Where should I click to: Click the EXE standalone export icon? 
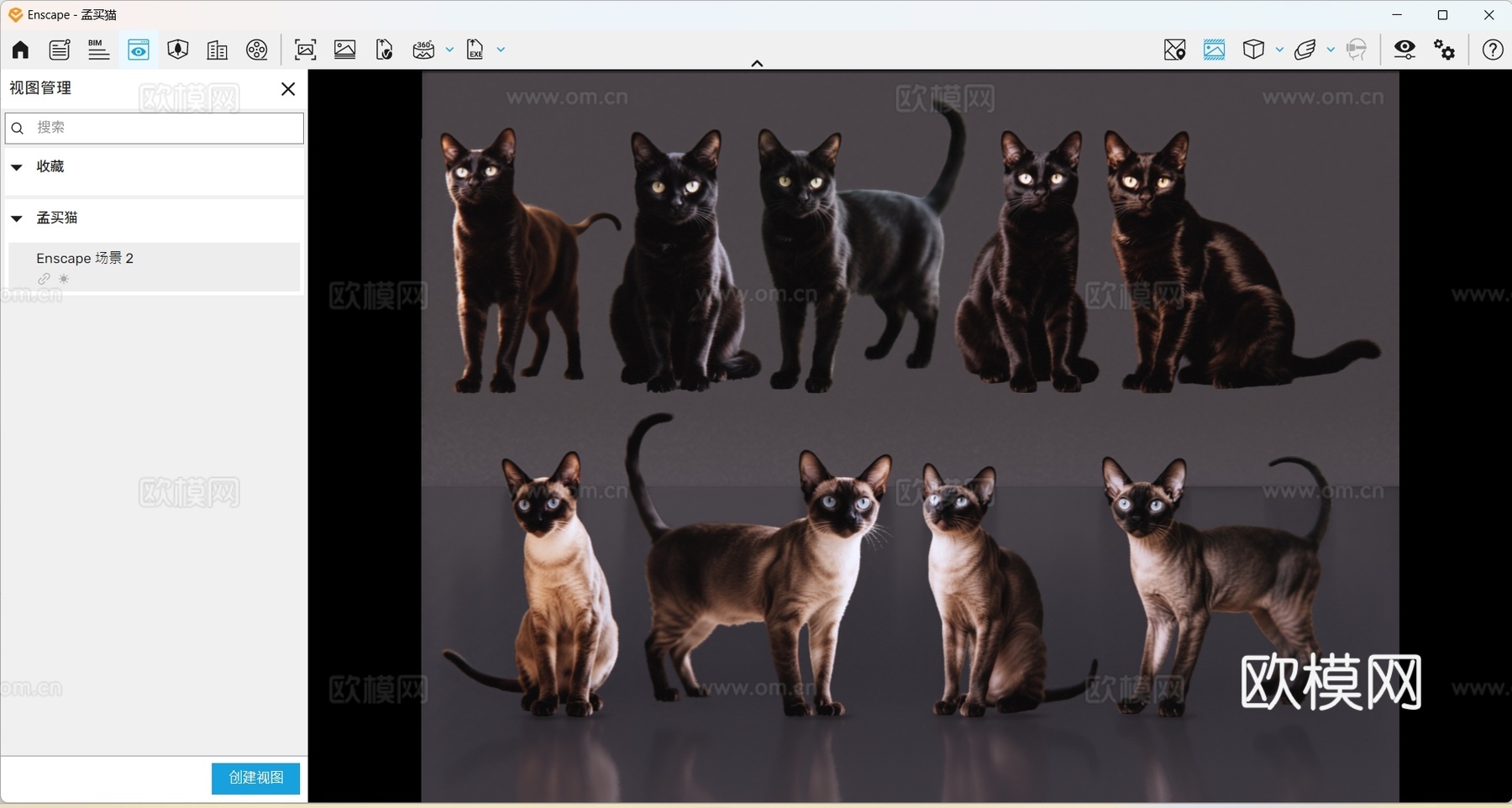[475, 50]
